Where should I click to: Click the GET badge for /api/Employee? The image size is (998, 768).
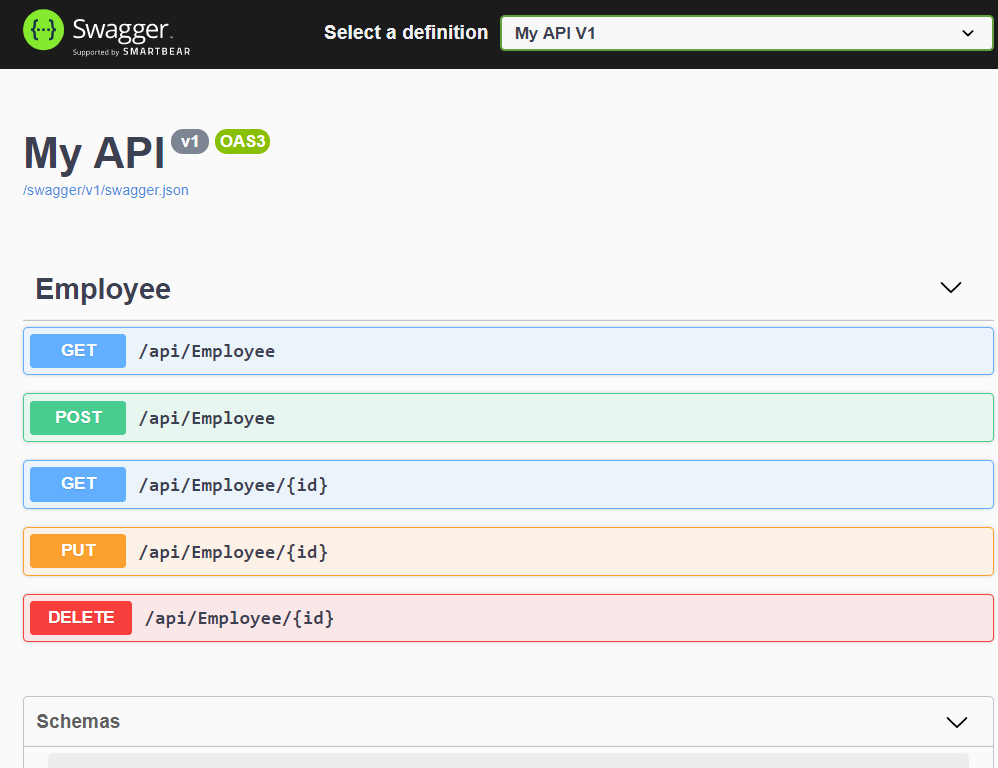[x=78, y=351]
